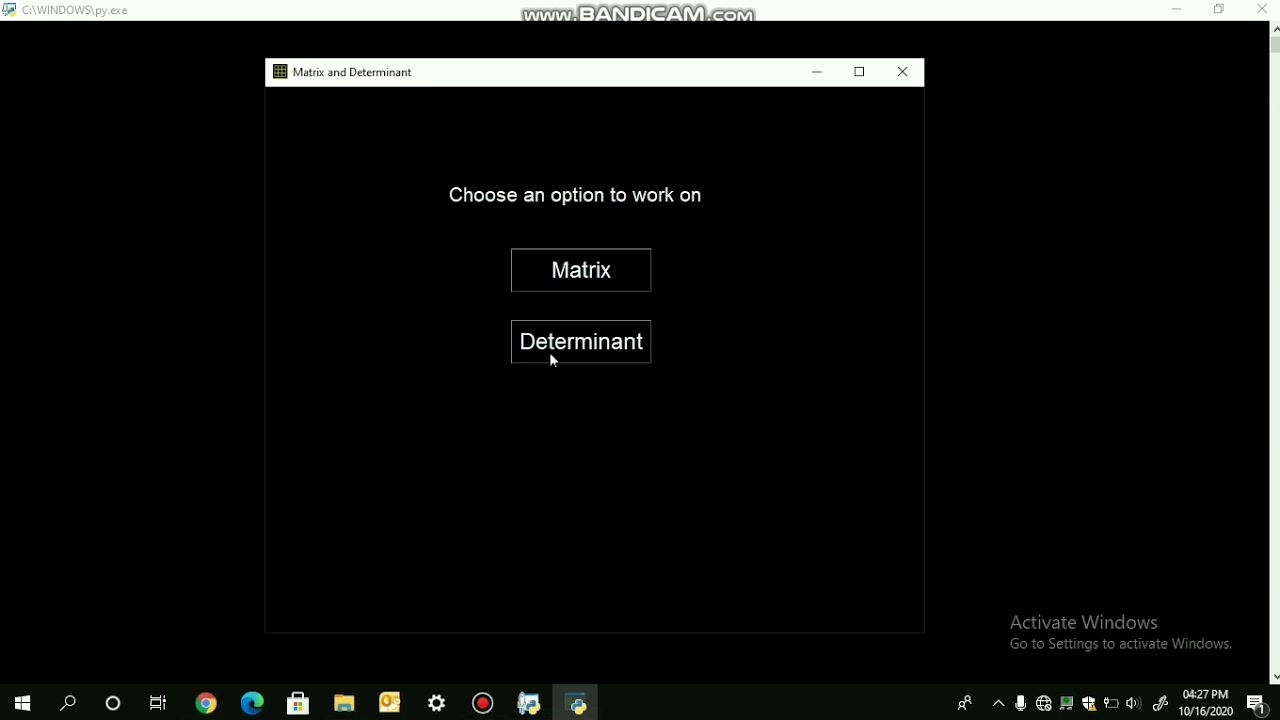This screenshot has width=1280, height=720.
Task: Maximize the Matrix and Determinant window
Action: coord(859,72)
